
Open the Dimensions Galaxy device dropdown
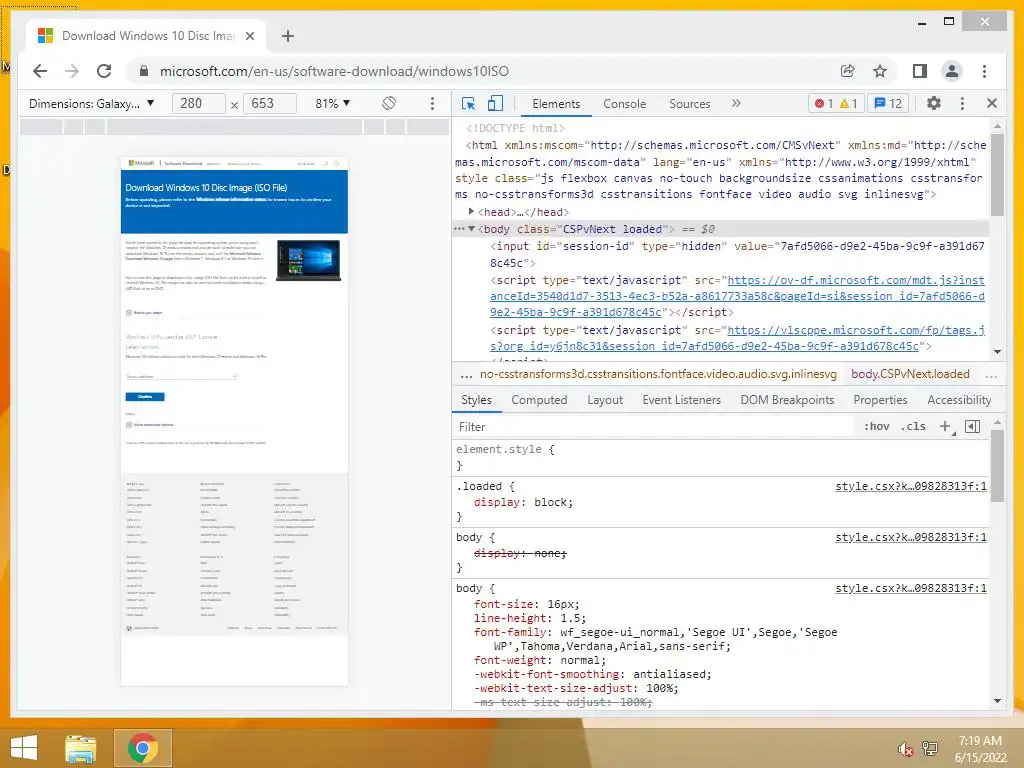point(91,103)
